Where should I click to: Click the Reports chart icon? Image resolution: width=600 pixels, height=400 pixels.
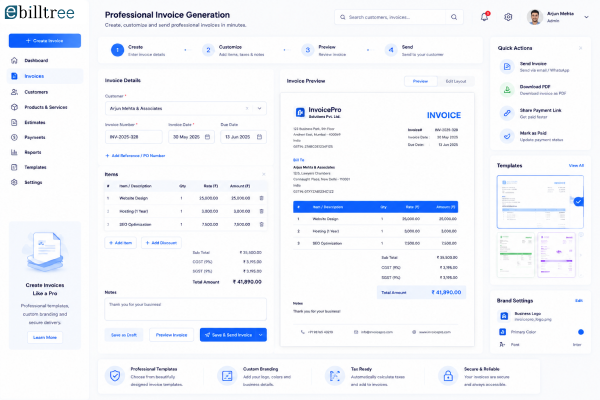[14, 152]
